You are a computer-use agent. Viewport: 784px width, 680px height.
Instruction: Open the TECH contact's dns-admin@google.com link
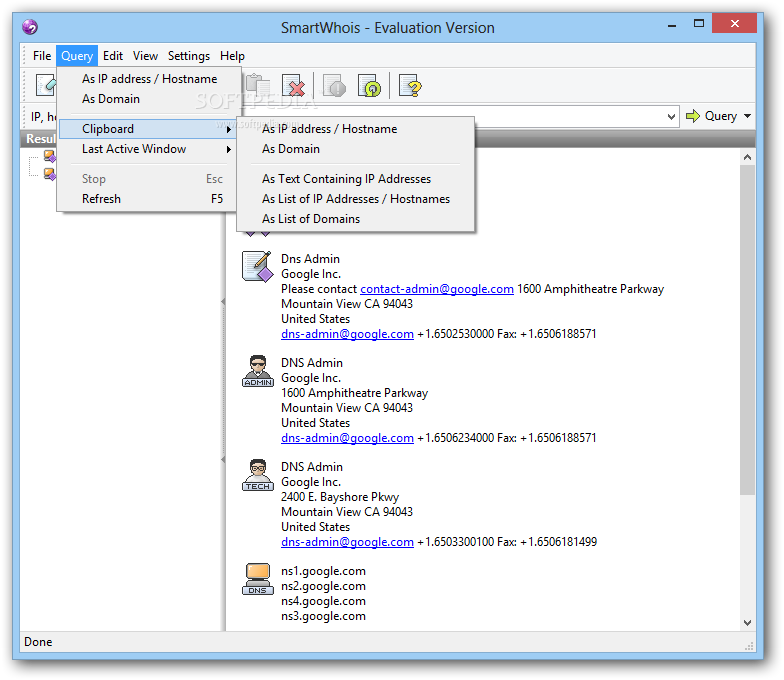(x=348, y=542)
